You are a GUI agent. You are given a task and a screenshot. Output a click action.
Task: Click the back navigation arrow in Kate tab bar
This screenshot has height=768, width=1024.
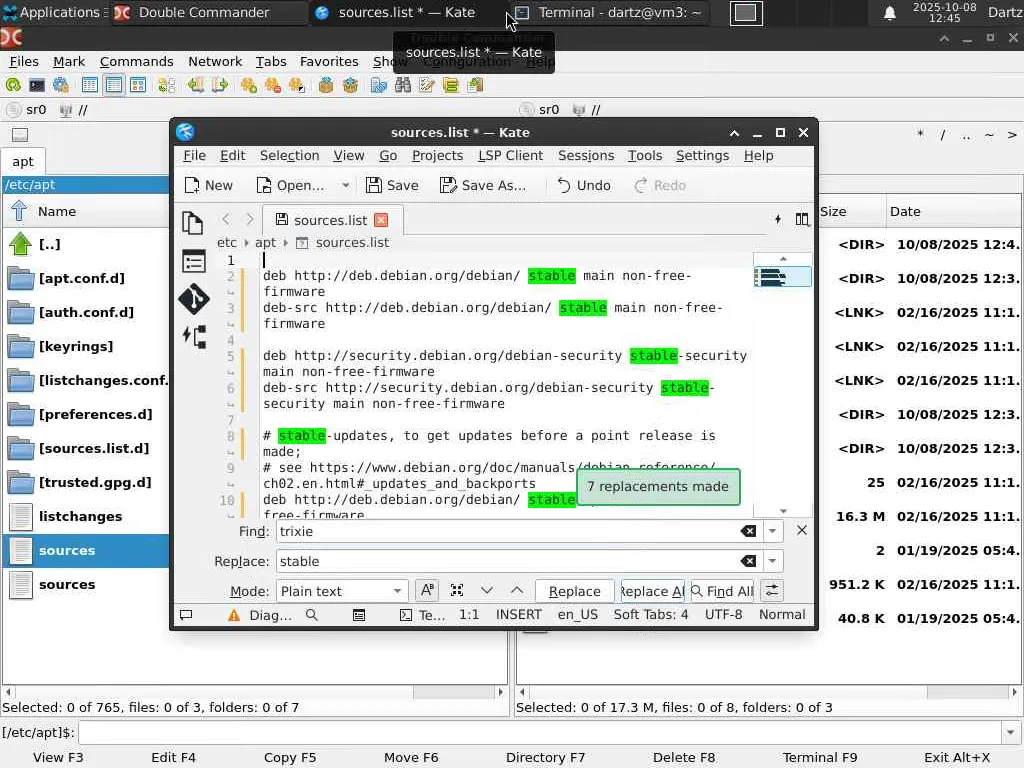(x=226, y=219)
